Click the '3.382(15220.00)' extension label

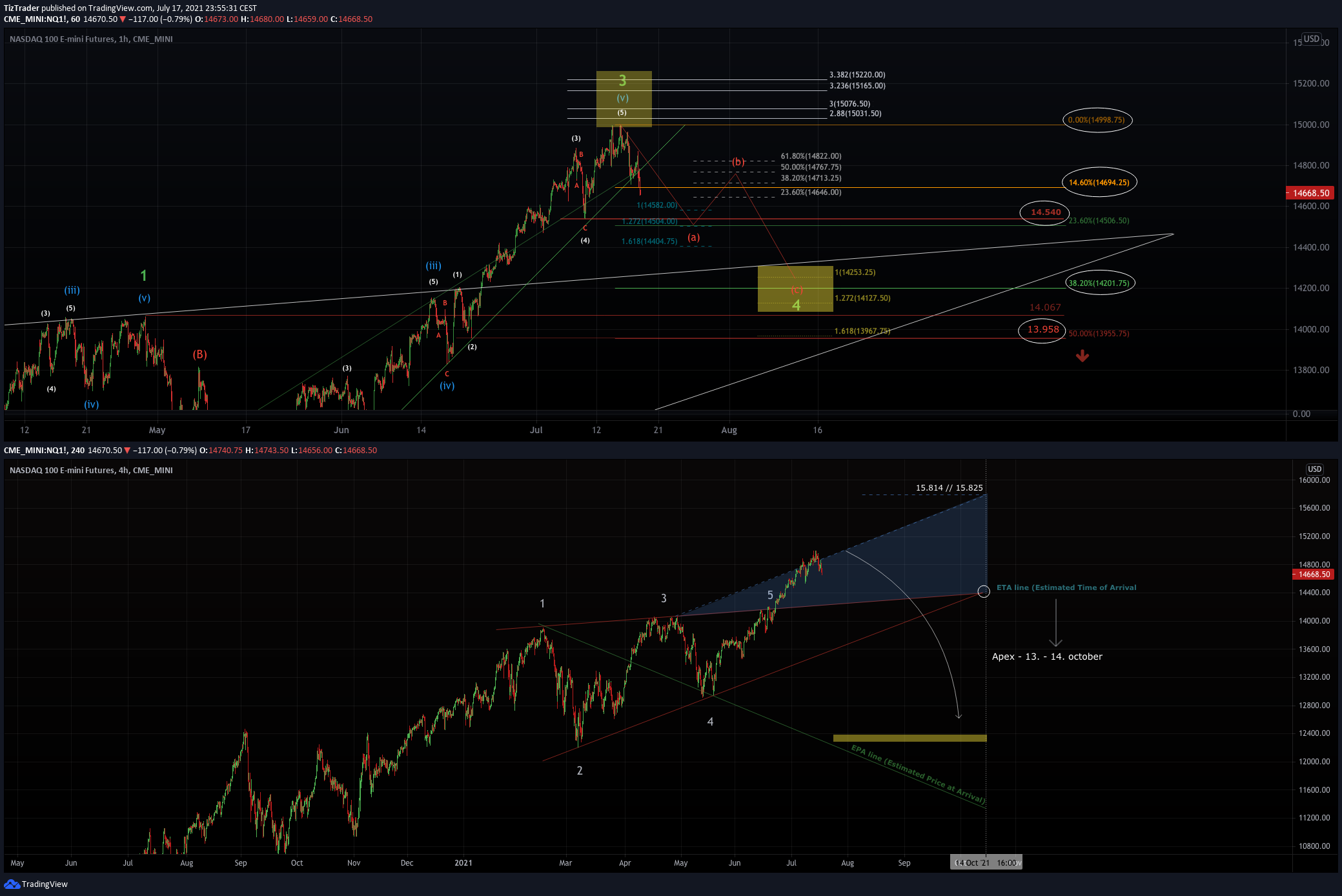pyautogui.click(x=857, y=75)
